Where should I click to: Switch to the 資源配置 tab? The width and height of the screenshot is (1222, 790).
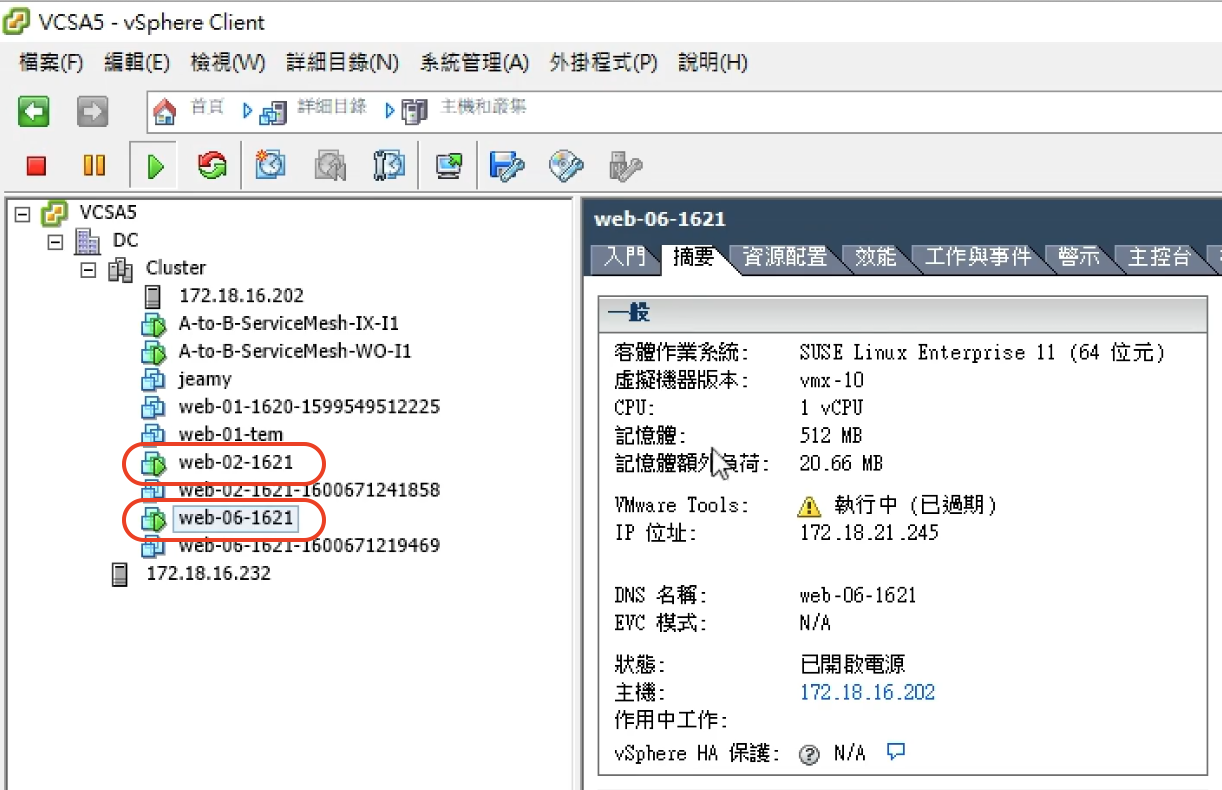pyautogui.click(x=785, y=258)
